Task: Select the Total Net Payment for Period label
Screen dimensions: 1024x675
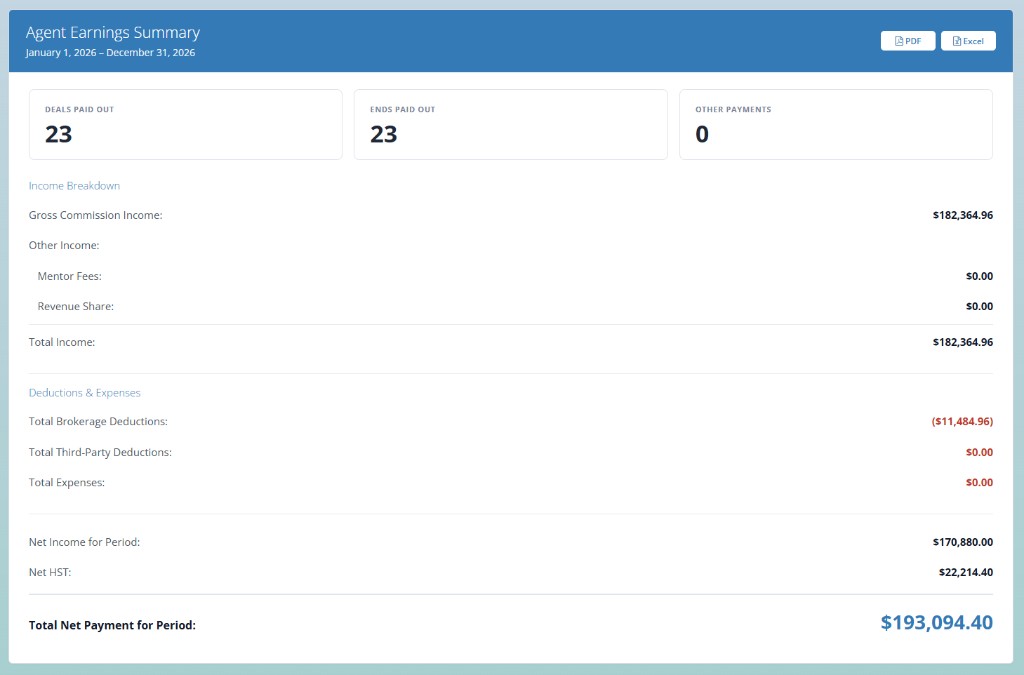Action: coord(112,625)
